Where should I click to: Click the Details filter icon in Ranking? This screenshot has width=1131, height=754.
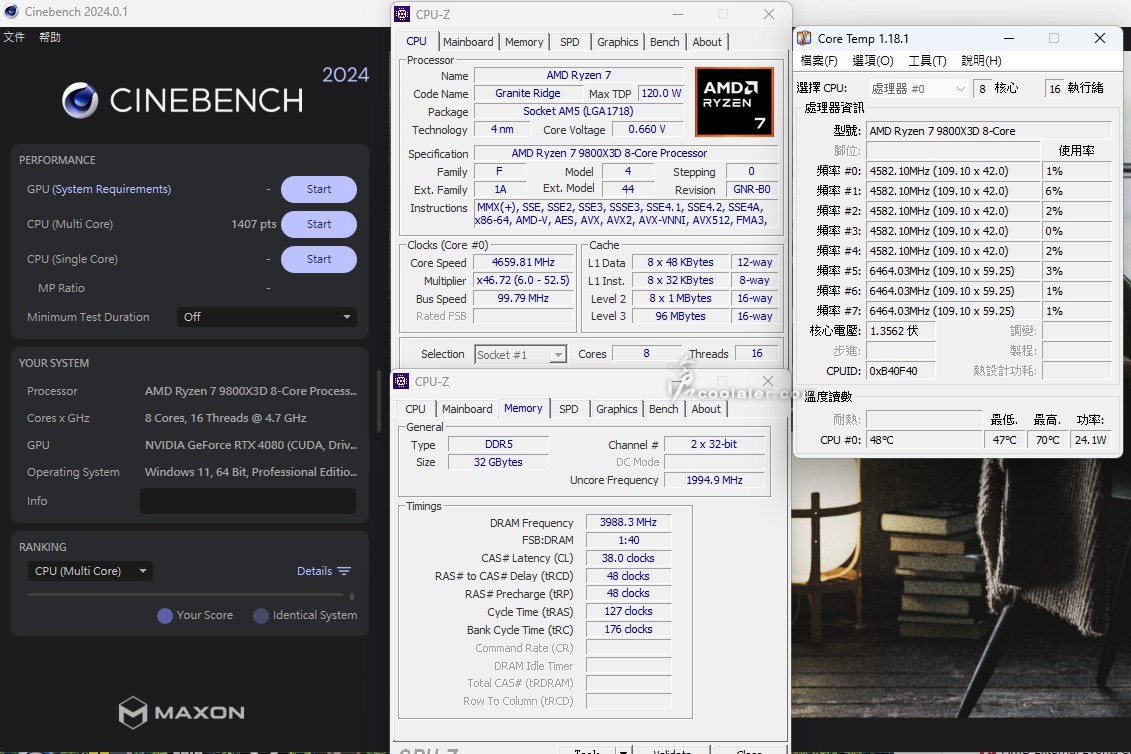[x=344, y=571]
